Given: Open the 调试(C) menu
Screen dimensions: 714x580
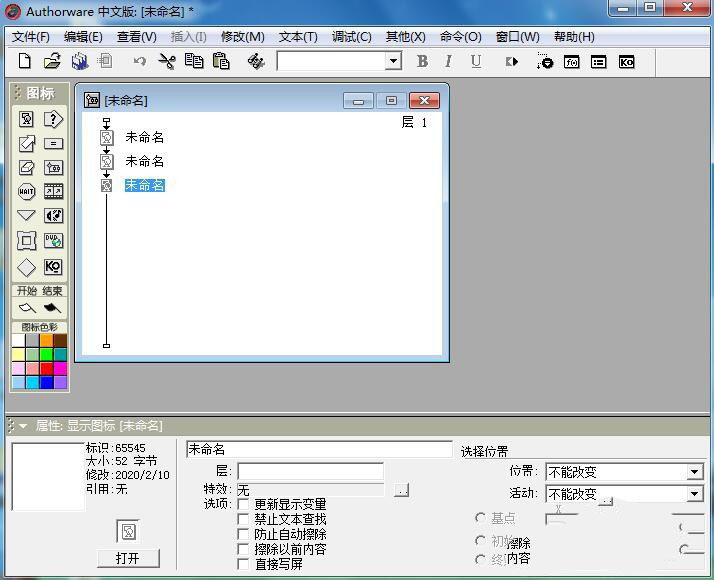Looking at the screenshot, I should pos(352,37).
